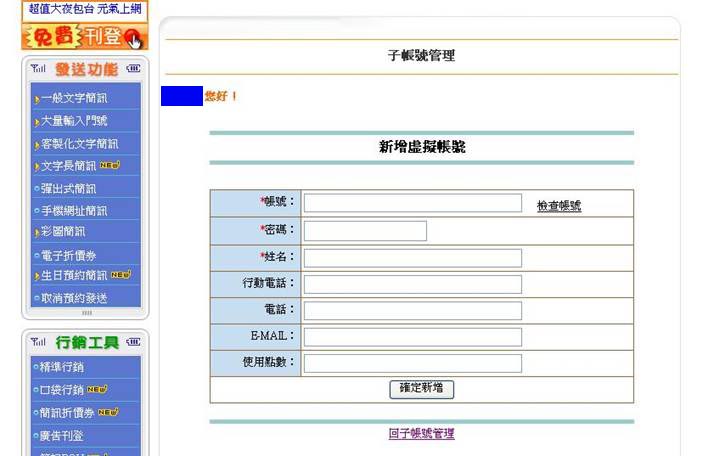Viewport: 708px width, 456px height.
Task: Open 文字長簡訊 menu item
Action: [x=72, y=166]
